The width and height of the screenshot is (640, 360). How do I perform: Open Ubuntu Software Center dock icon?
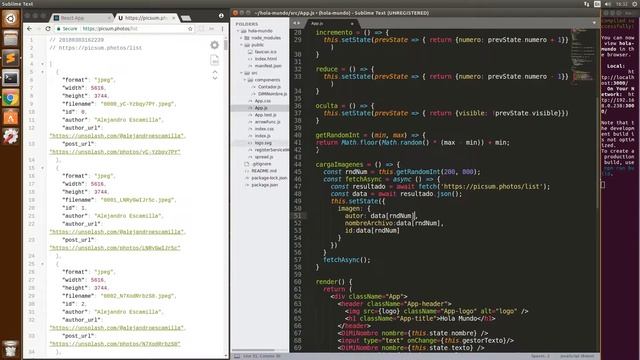[x=10, y=118]
